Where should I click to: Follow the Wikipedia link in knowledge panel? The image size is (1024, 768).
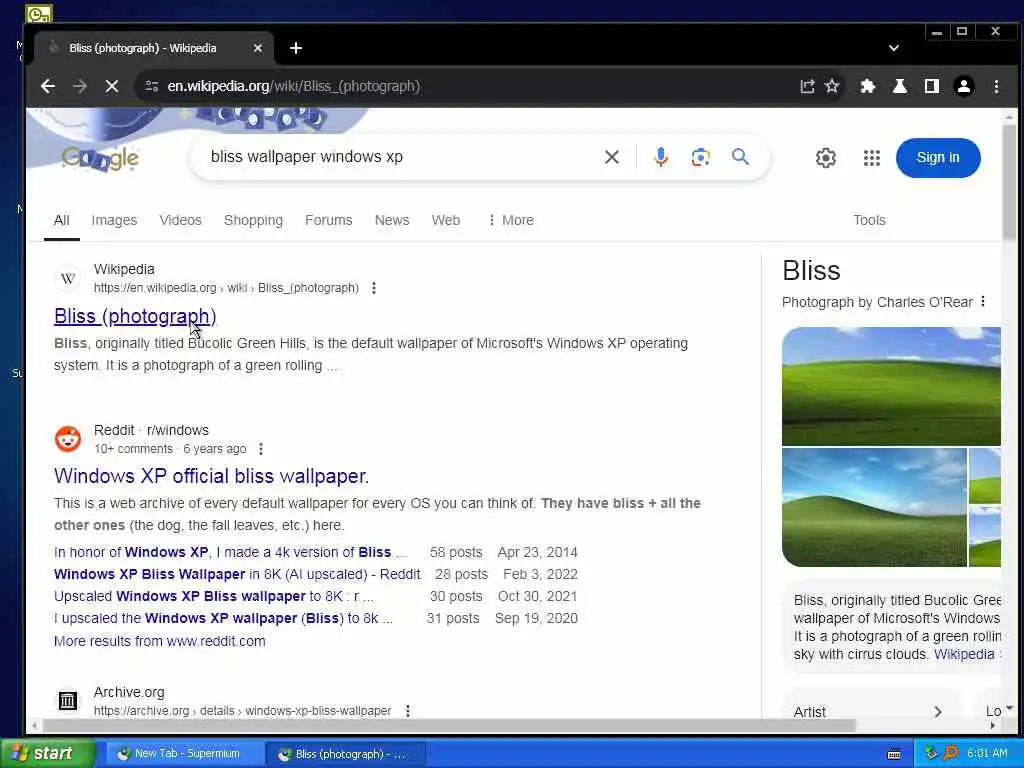pyautogui.click(x=964, y=654)
